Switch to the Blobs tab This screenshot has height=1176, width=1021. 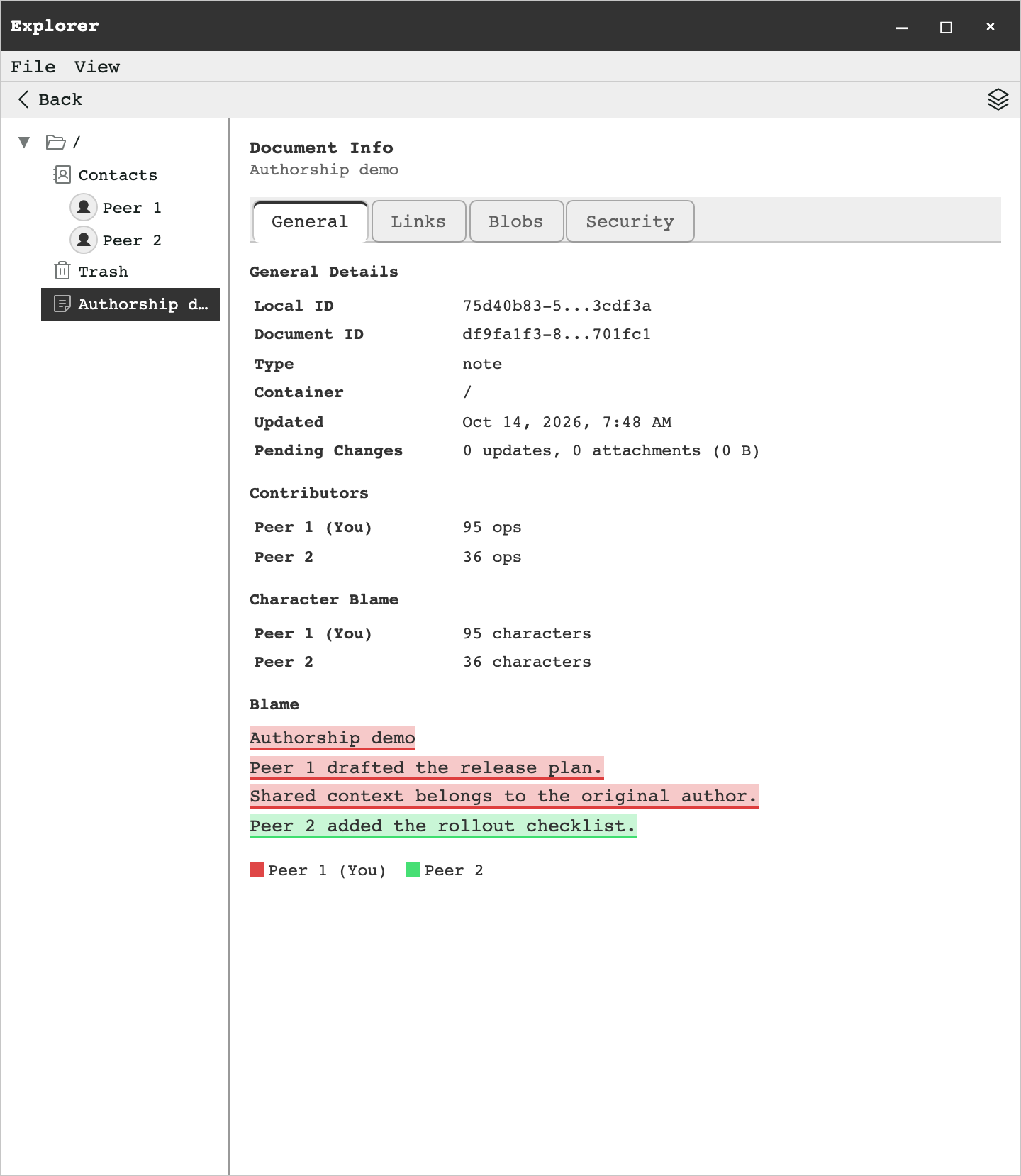[516, 221]
